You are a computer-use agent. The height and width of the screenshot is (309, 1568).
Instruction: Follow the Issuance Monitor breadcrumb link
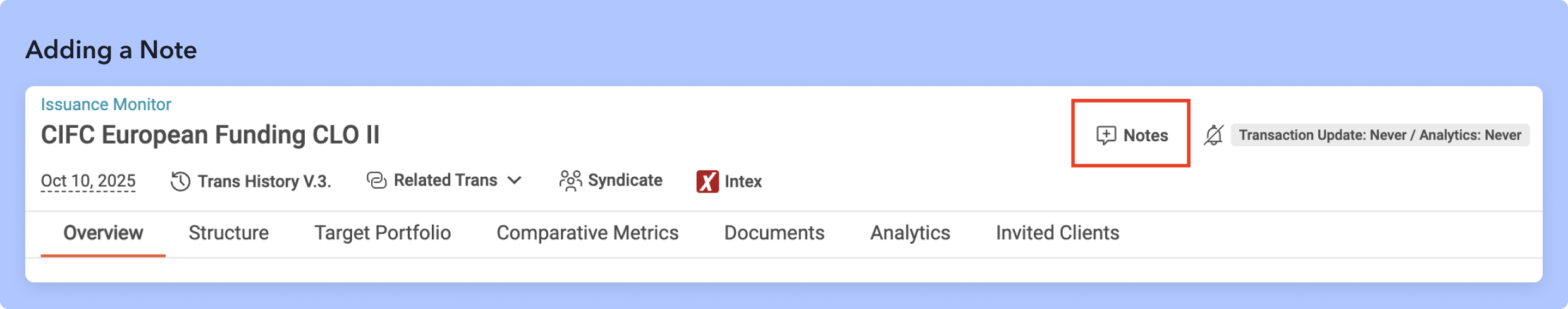(x=106, y=104)
